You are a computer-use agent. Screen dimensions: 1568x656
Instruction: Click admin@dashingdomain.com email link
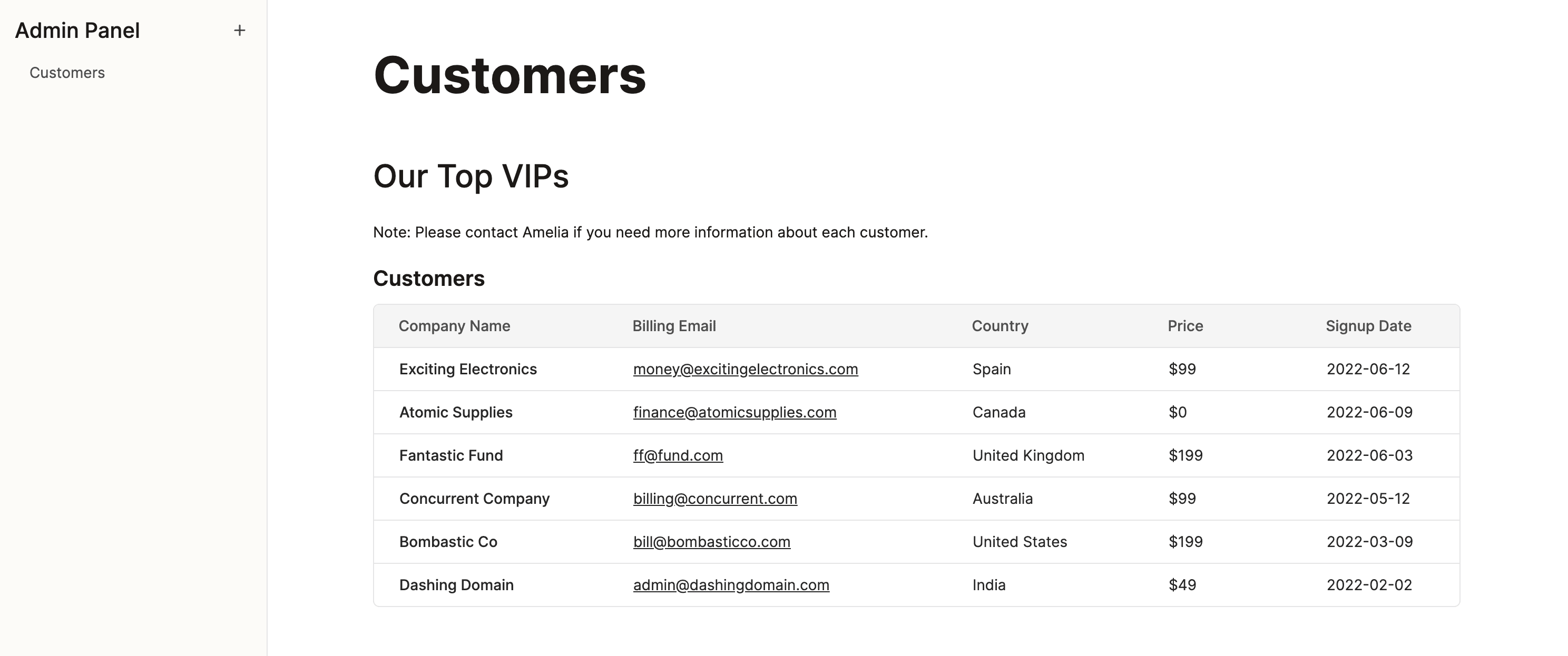731,585
